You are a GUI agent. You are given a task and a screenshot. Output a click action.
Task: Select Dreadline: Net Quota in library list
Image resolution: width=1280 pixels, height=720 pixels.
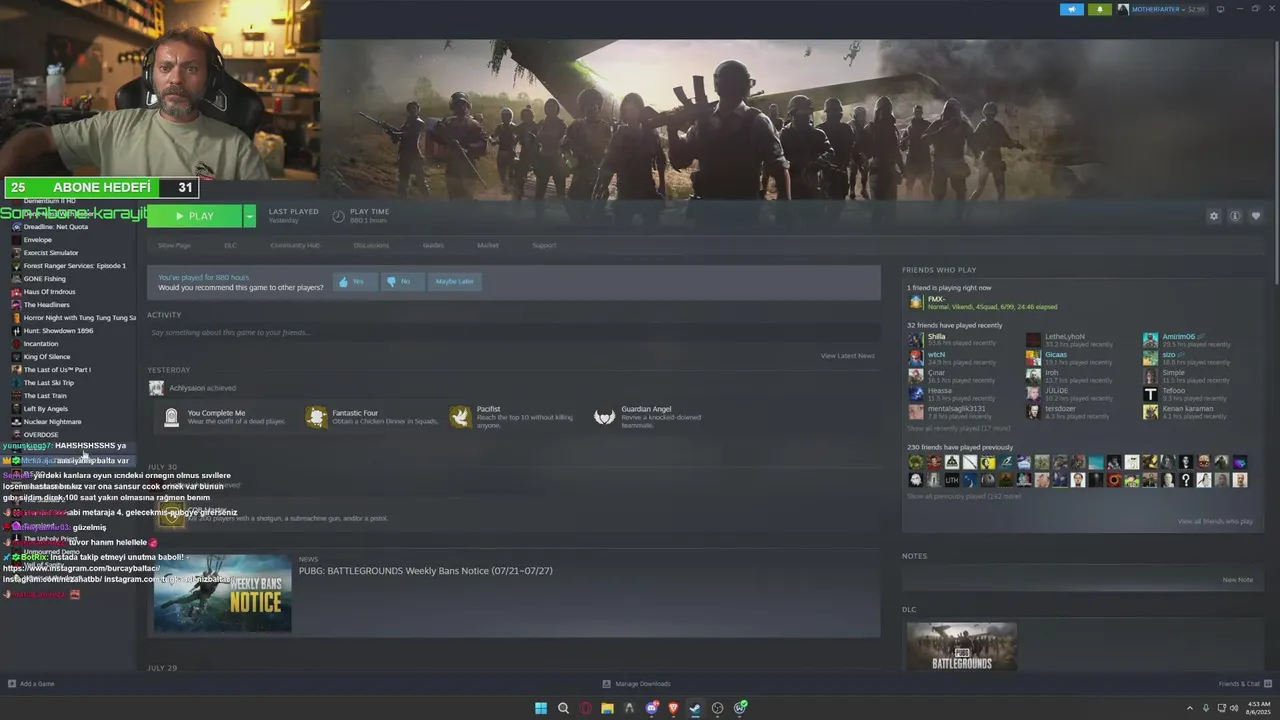tap(56, 227)
